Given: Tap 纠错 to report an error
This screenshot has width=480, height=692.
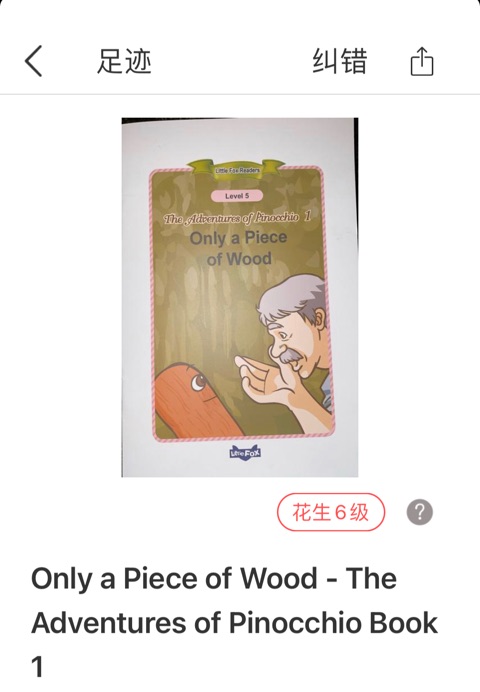Looking at the screenshot, I should pos(340,61).
